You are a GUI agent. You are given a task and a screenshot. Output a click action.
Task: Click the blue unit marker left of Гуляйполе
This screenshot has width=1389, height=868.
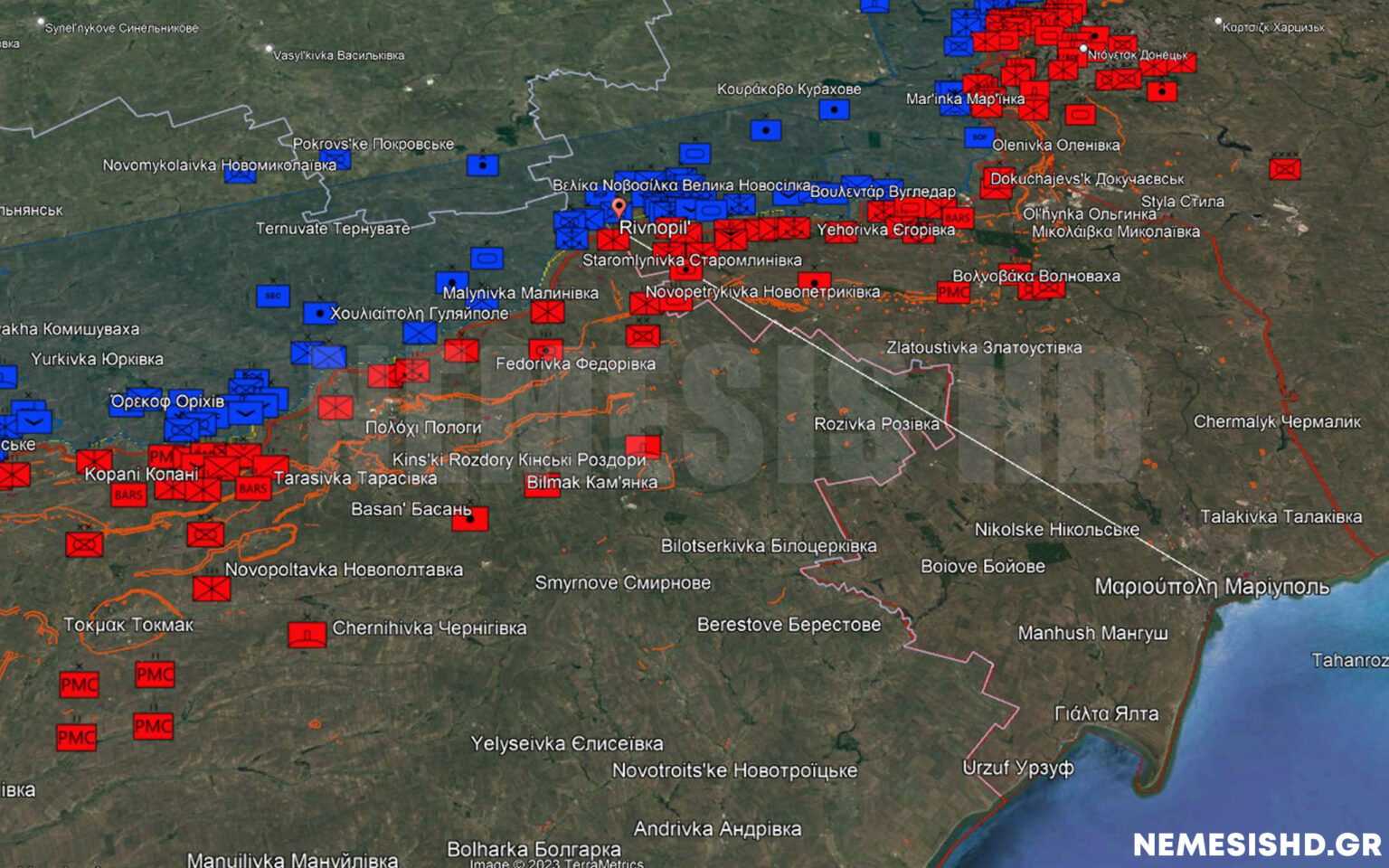[319, 314]
